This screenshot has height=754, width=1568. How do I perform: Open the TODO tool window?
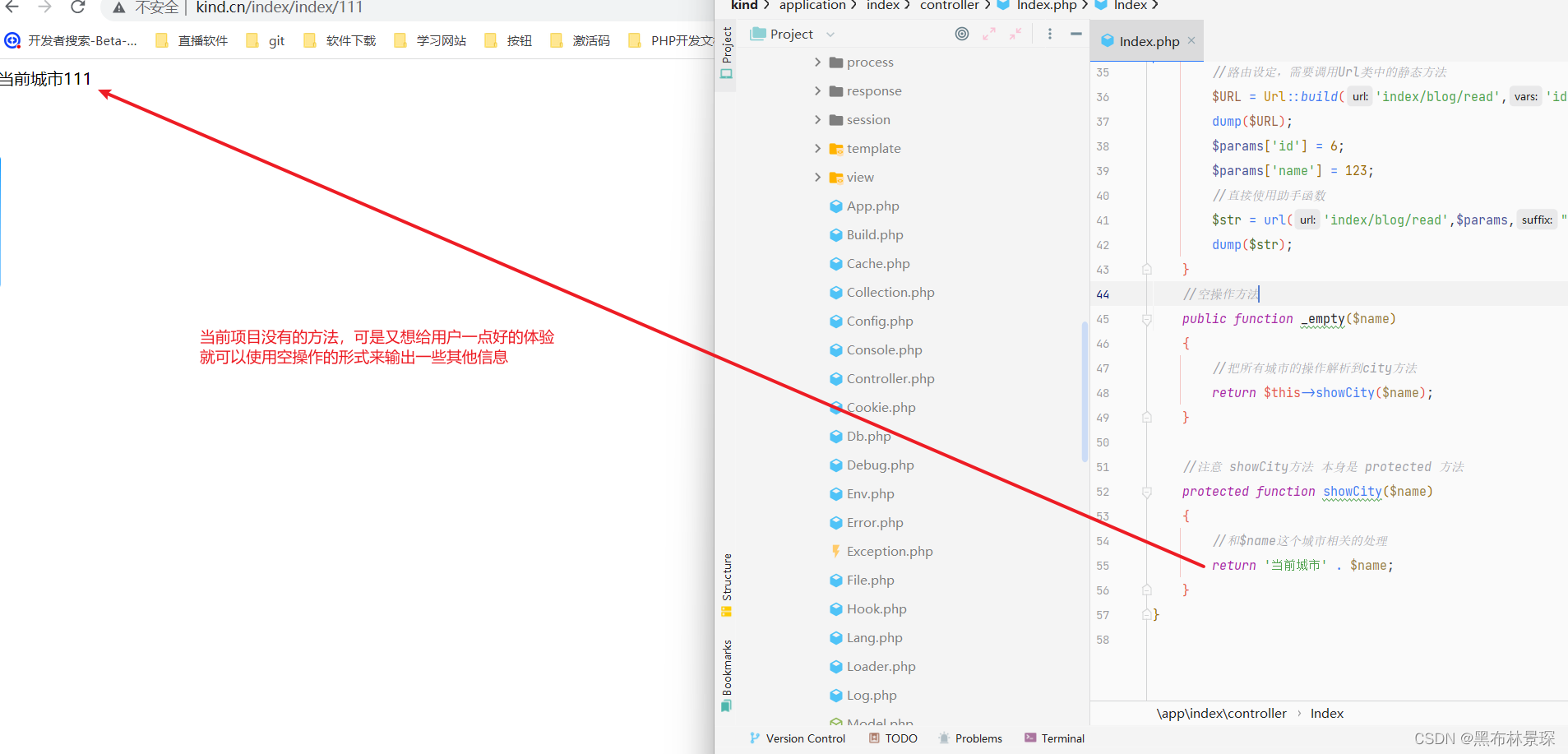pyautogui.click(x=893, y=738)
